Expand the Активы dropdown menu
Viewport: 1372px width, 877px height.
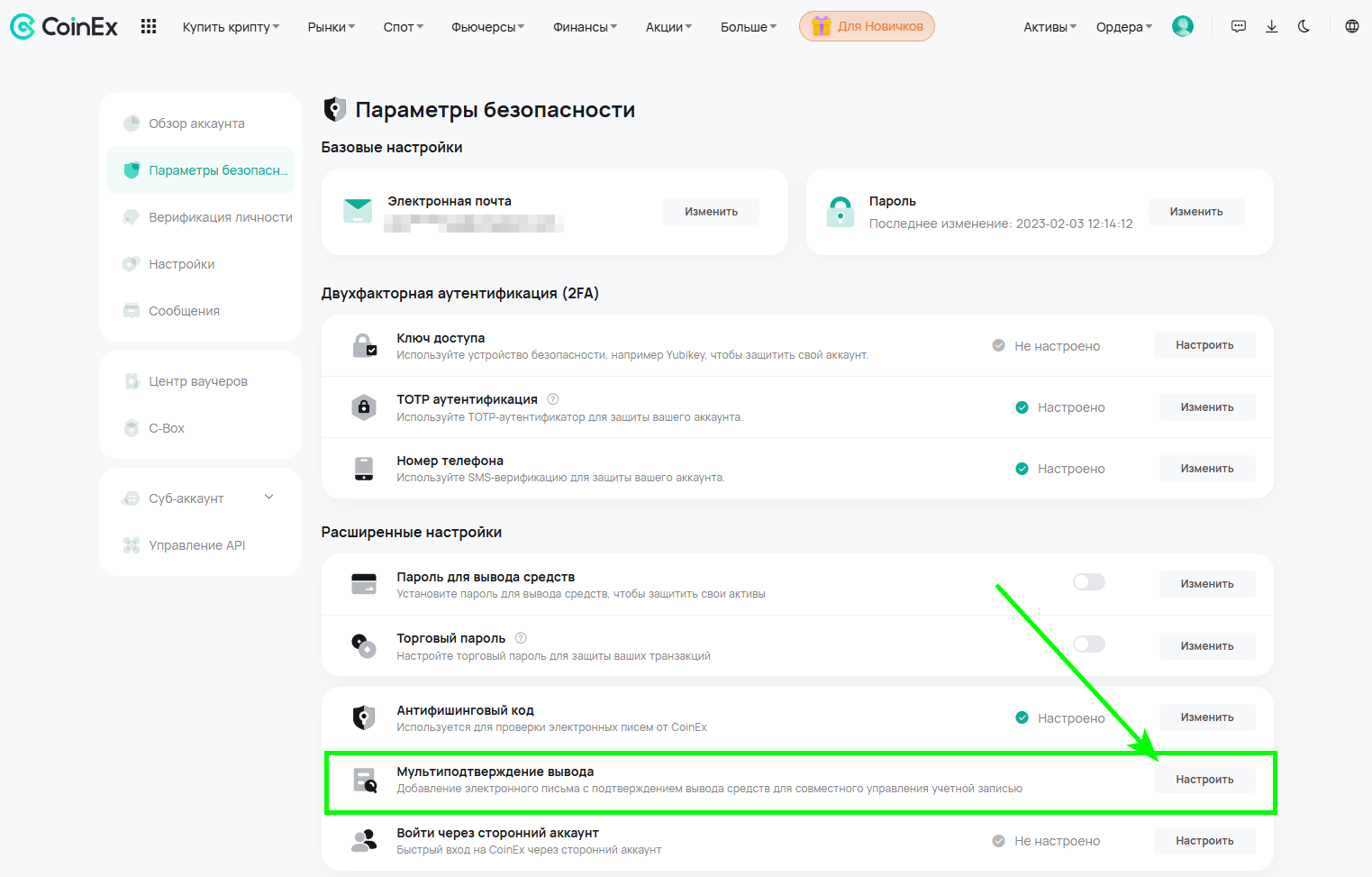(1049, 27)
